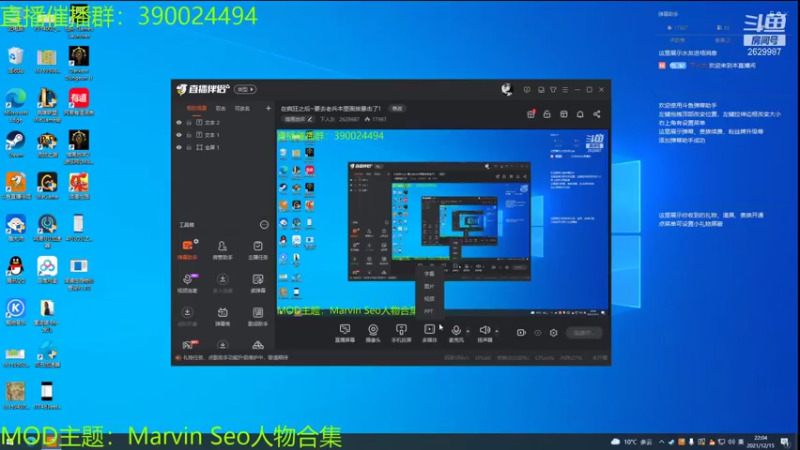Select 字幕 from the multimedia popup menu
Image resolution: width=800 pixels, height=450 pixels.
pyautogui.click(x=429, y=274)
